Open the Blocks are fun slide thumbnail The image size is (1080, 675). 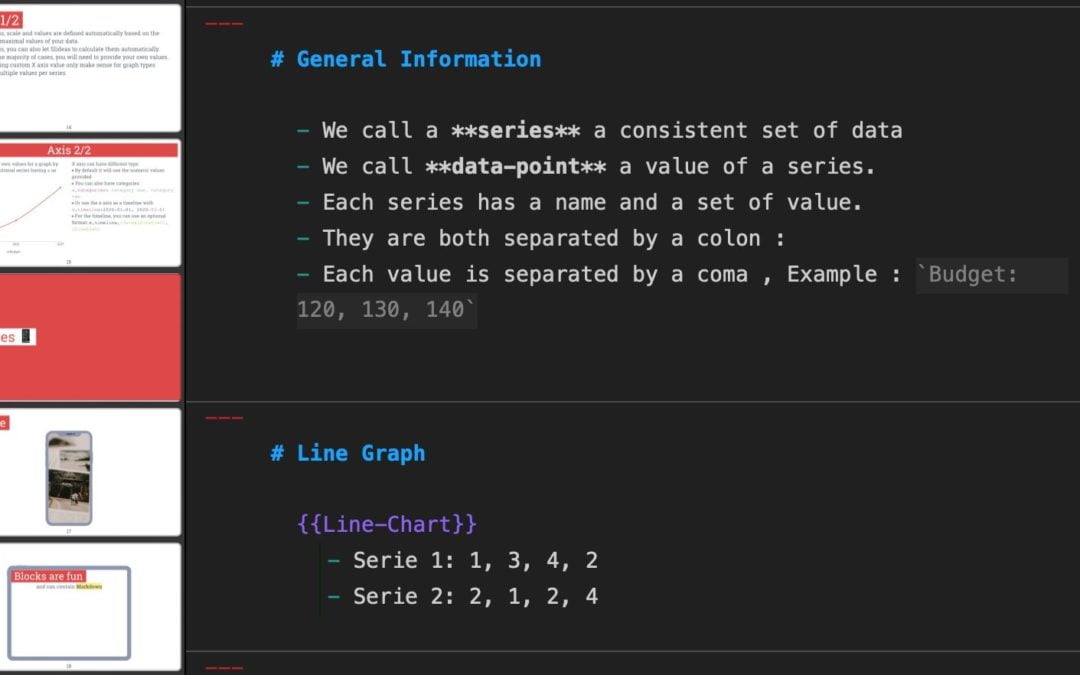(90, 607)
